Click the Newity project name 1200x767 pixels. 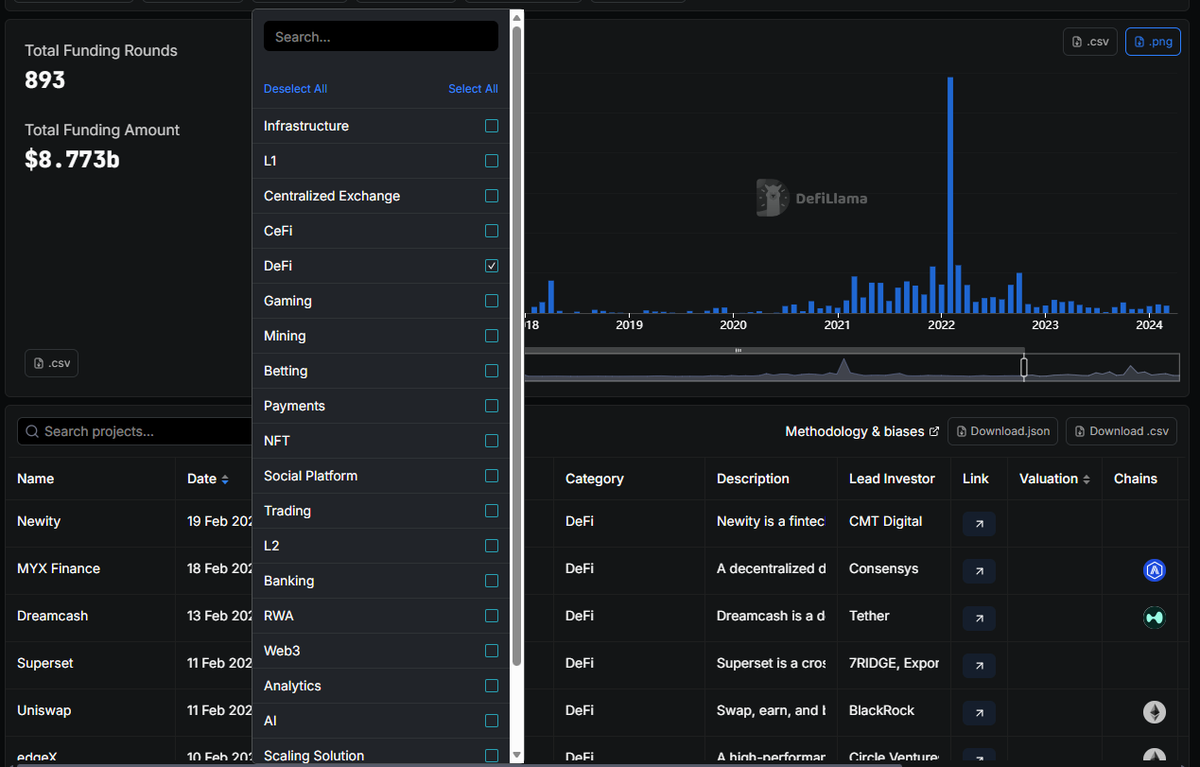click(x=39, y=522)
